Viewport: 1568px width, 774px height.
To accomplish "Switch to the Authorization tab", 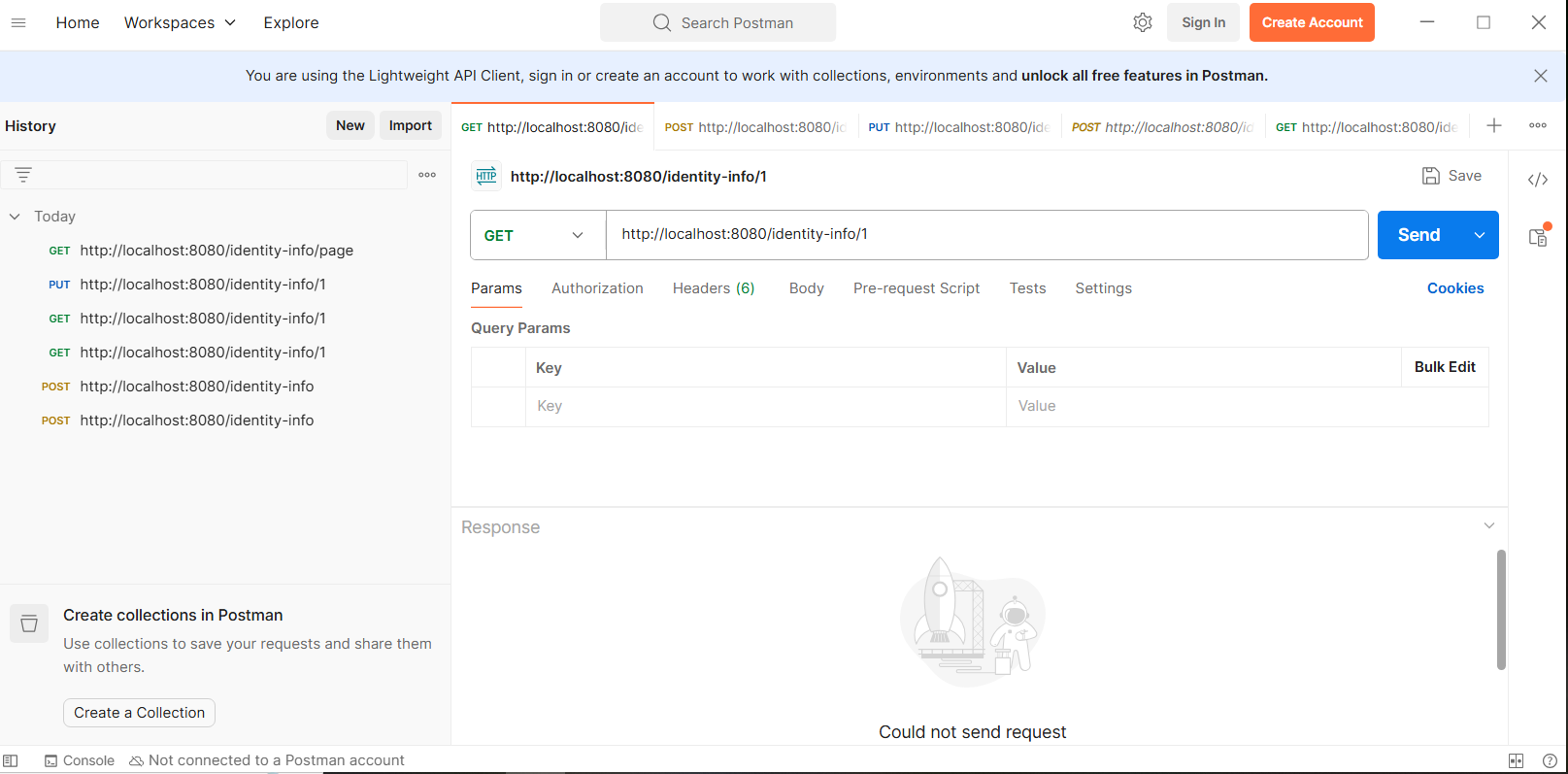I will pos(597,288).
